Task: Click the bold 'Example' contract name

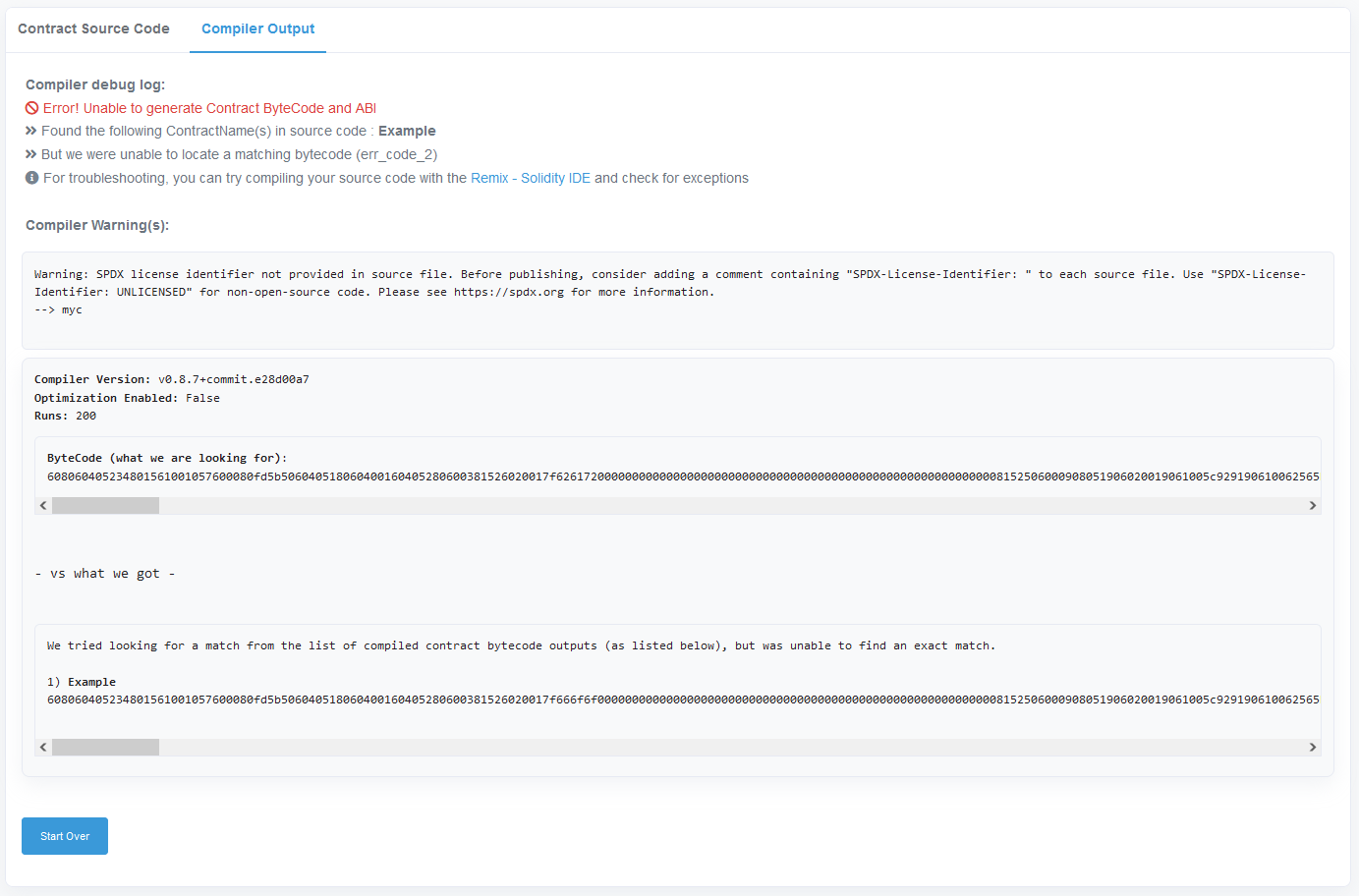Action: coord(407,131)
